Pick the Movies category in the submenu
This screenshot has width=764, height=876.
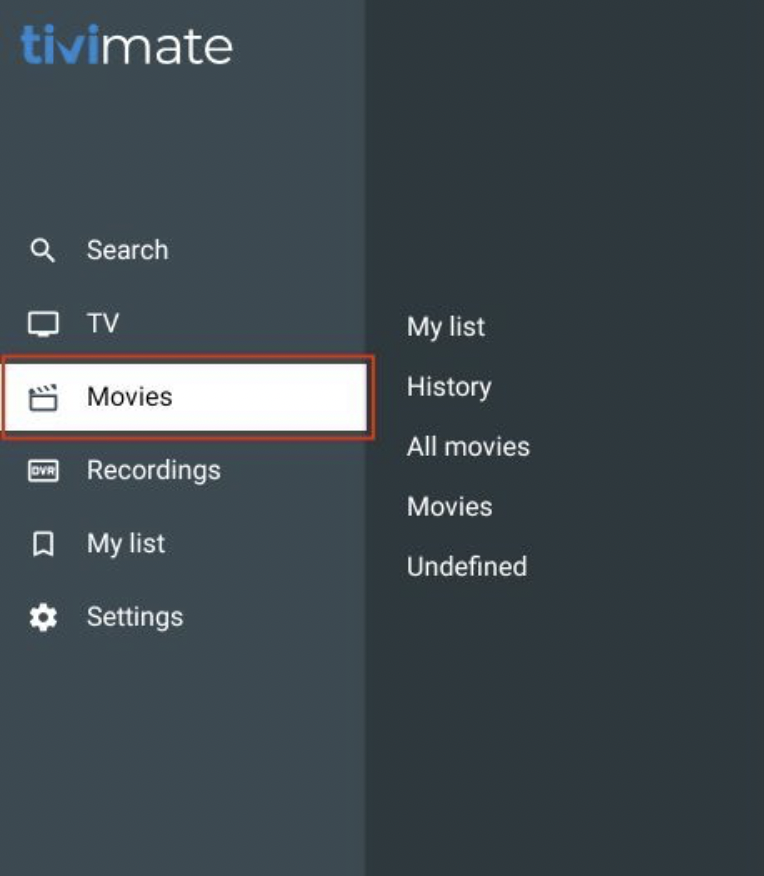pos(449,507)
